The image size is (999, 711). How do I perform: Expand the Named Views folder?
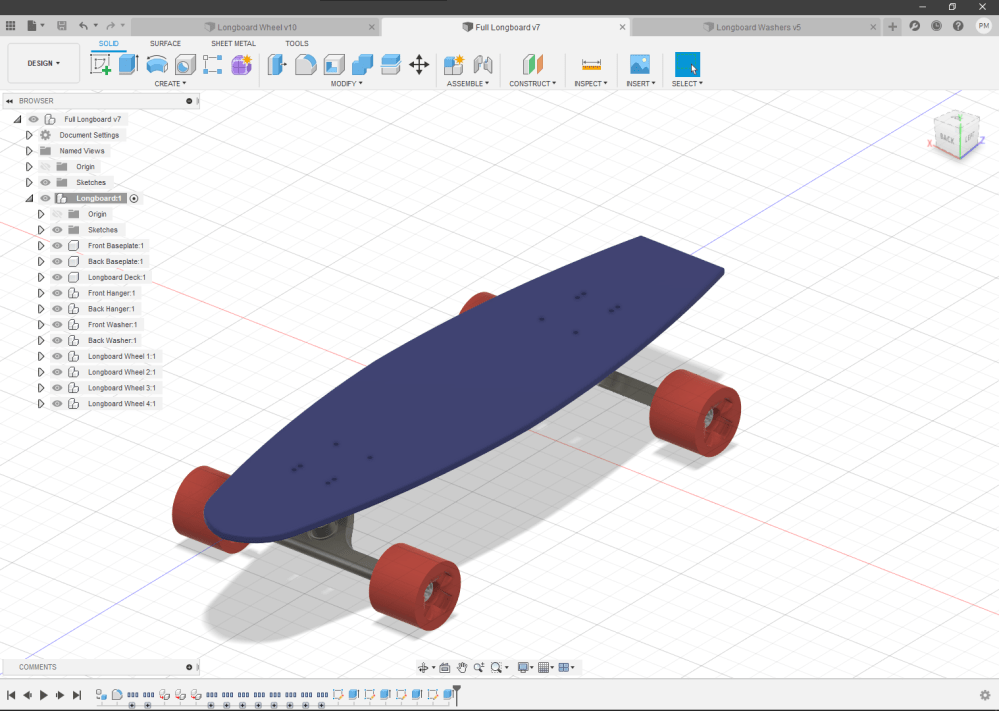(30, 151)
